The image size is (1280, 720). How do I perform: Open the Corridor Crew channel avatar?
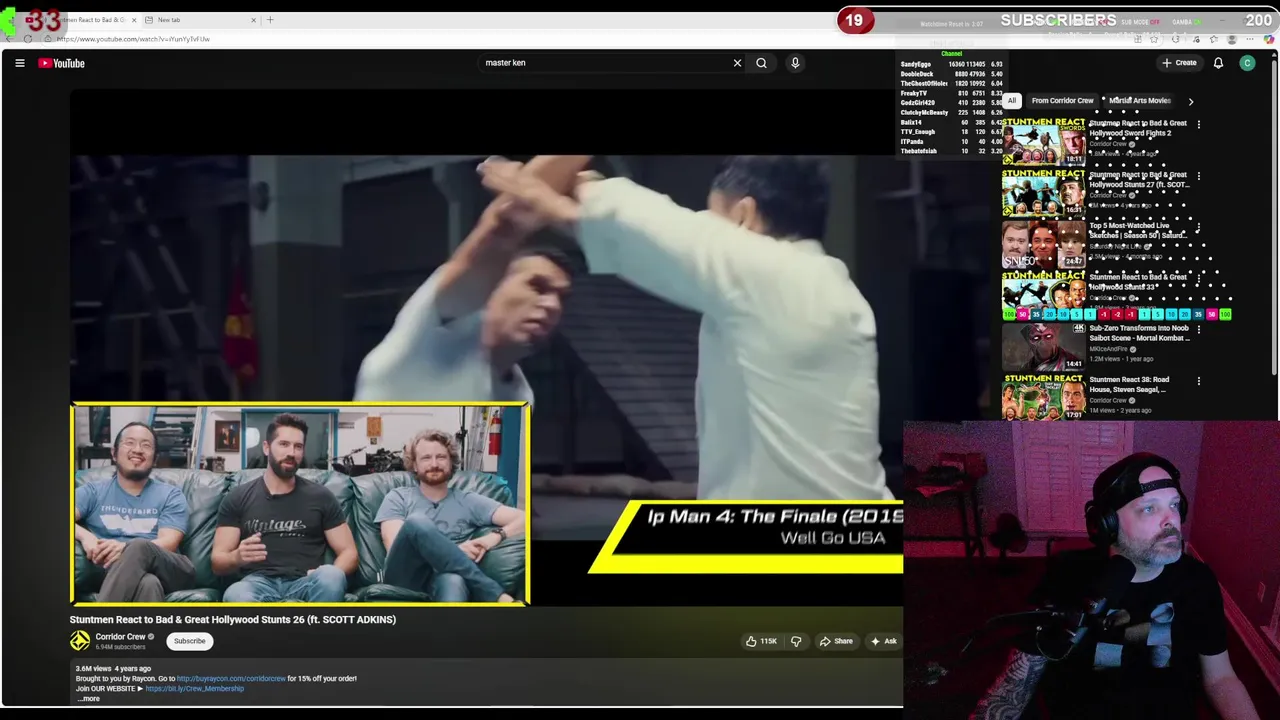point(79,641)
